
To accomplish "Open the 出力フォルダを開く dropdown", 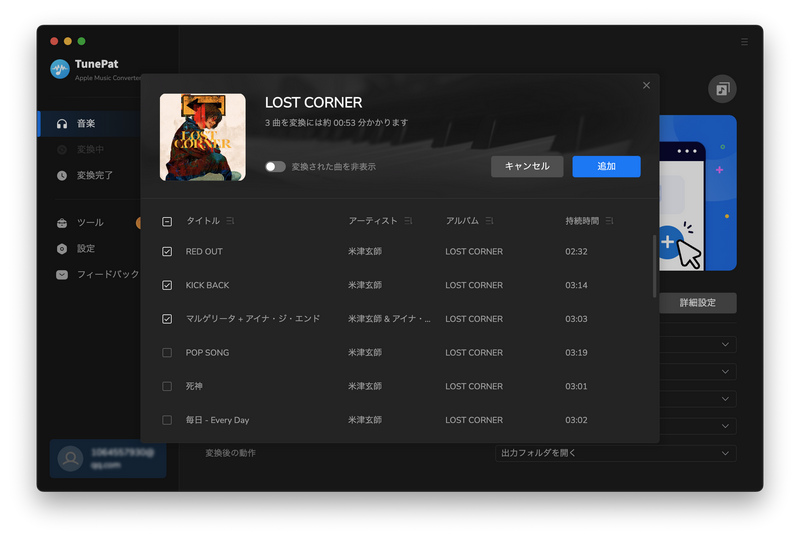I will [x=615, y=453].
